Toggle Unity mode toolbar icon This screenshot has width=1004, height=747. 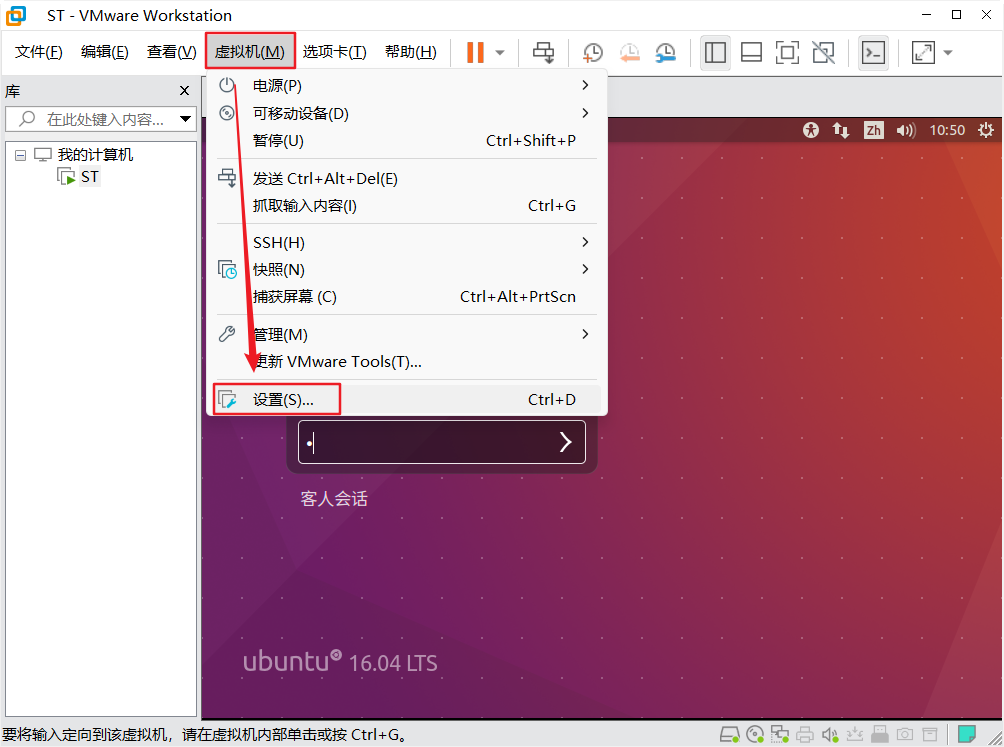tap(823, 52)
